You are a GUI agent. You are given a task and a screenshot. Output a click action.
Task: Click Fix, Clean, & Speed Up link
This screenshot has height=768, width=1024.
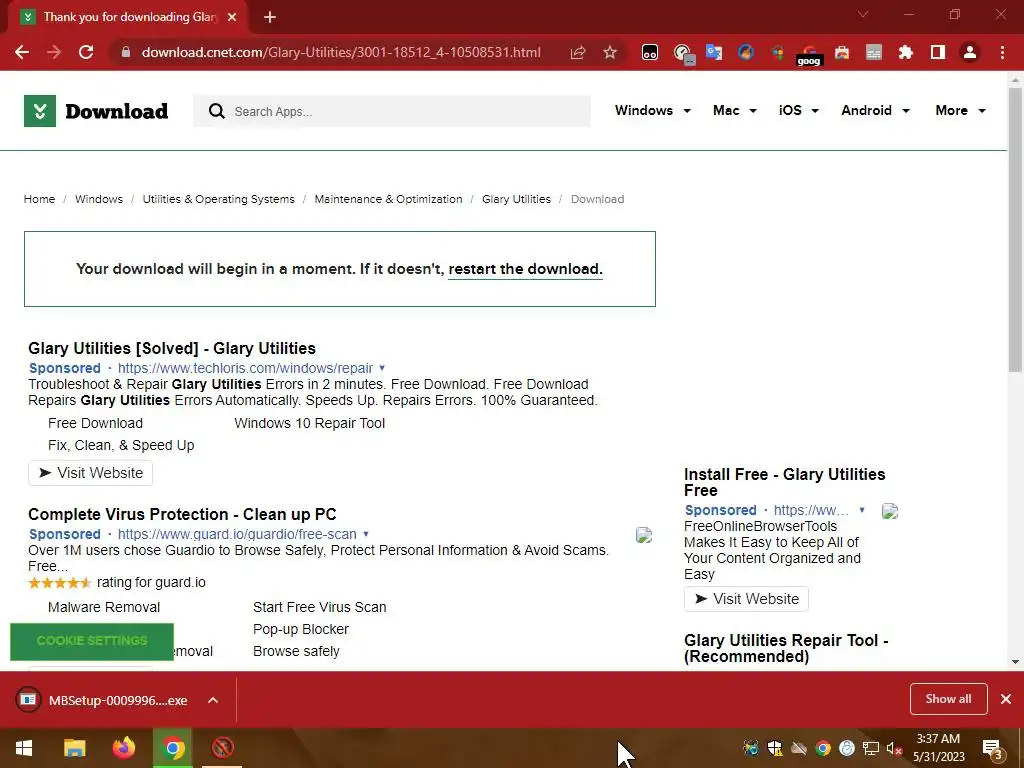coord(121,445)
